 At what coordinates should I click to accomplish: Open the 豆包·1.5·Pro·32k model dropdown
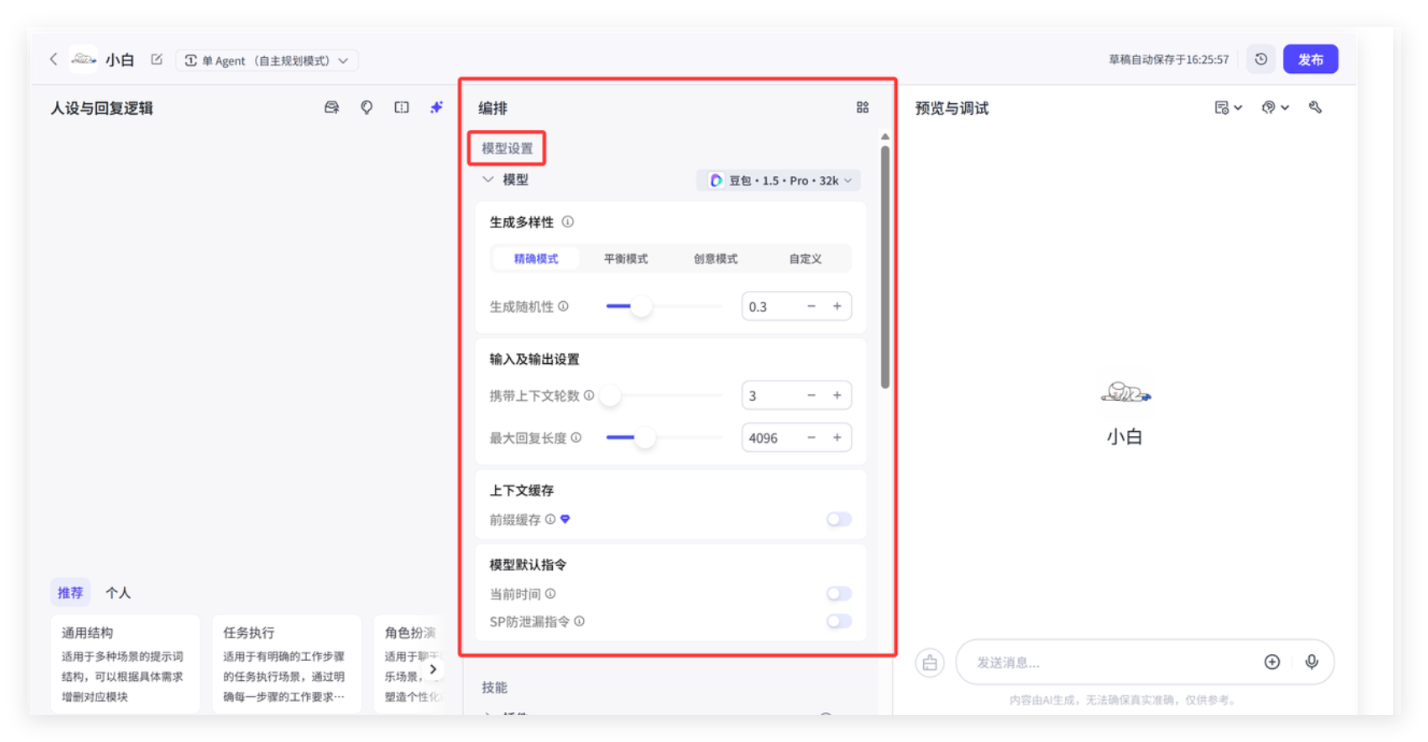point(778,181)
